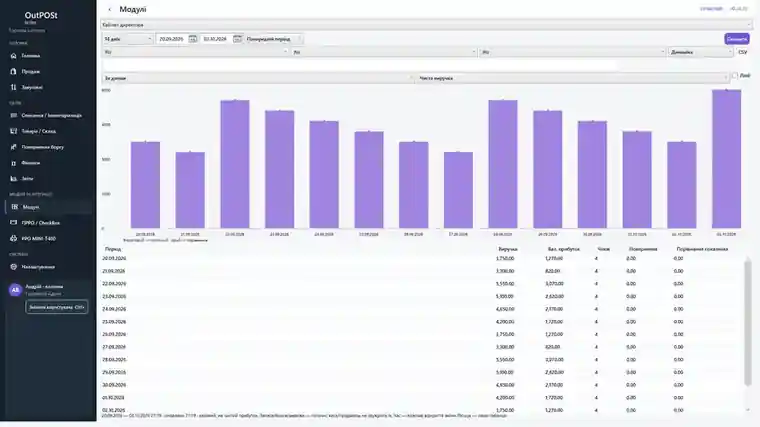Click profit 820.00 in the 21.09.2026 row
This screenshot has height=427, width=760.
[x=553, y=271]
